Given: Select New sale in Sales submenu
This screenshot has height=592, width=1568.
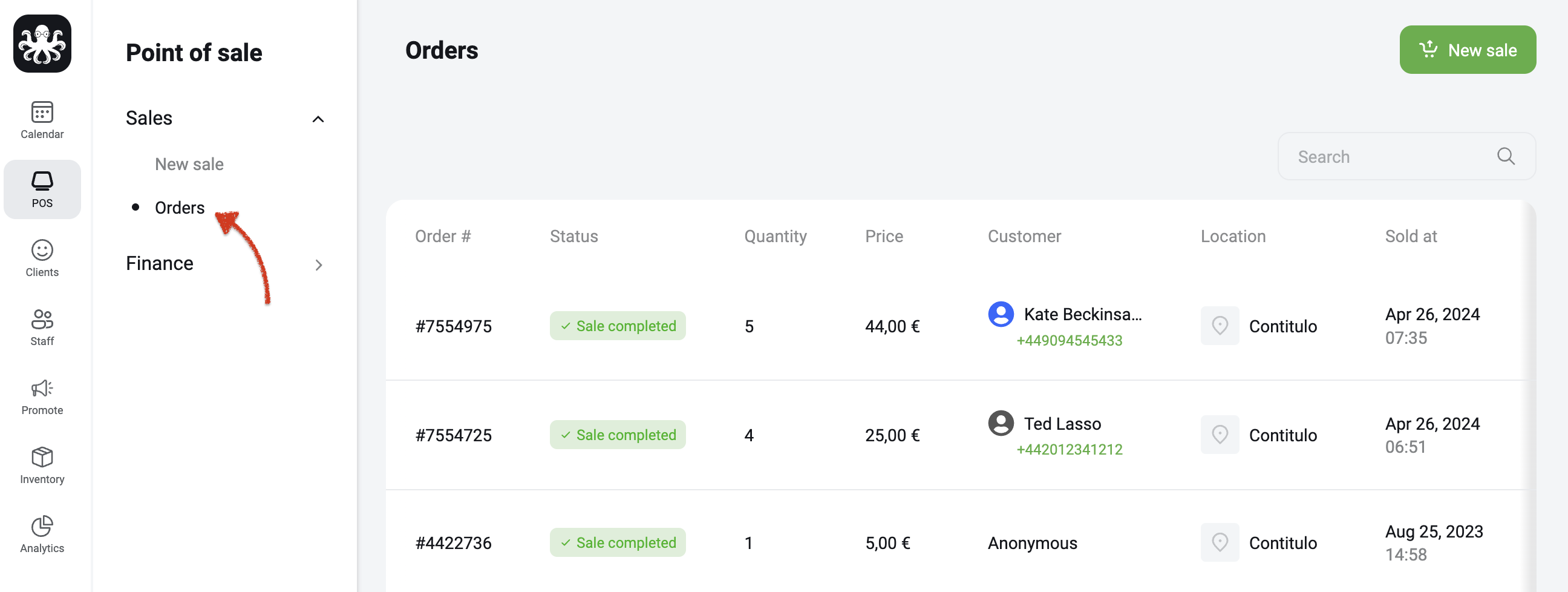Looking at the screenshot, I should click(189, 164).
